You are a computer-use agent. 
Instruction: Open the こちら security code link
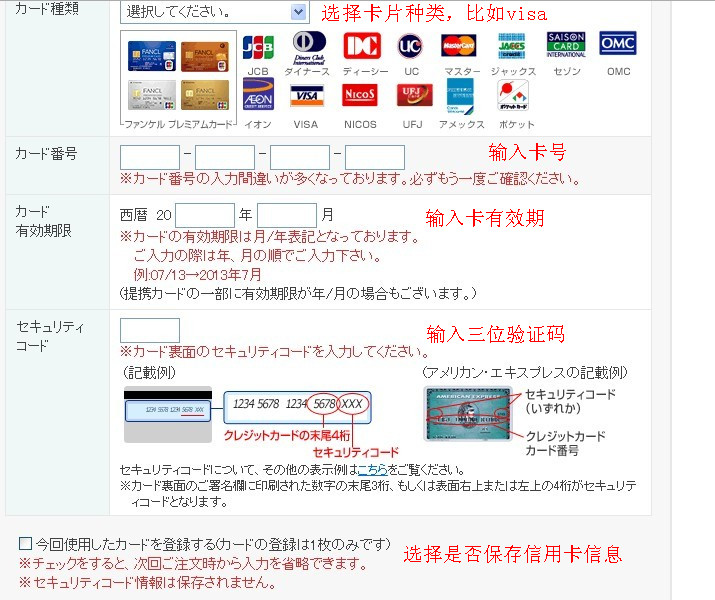(373, 469)
